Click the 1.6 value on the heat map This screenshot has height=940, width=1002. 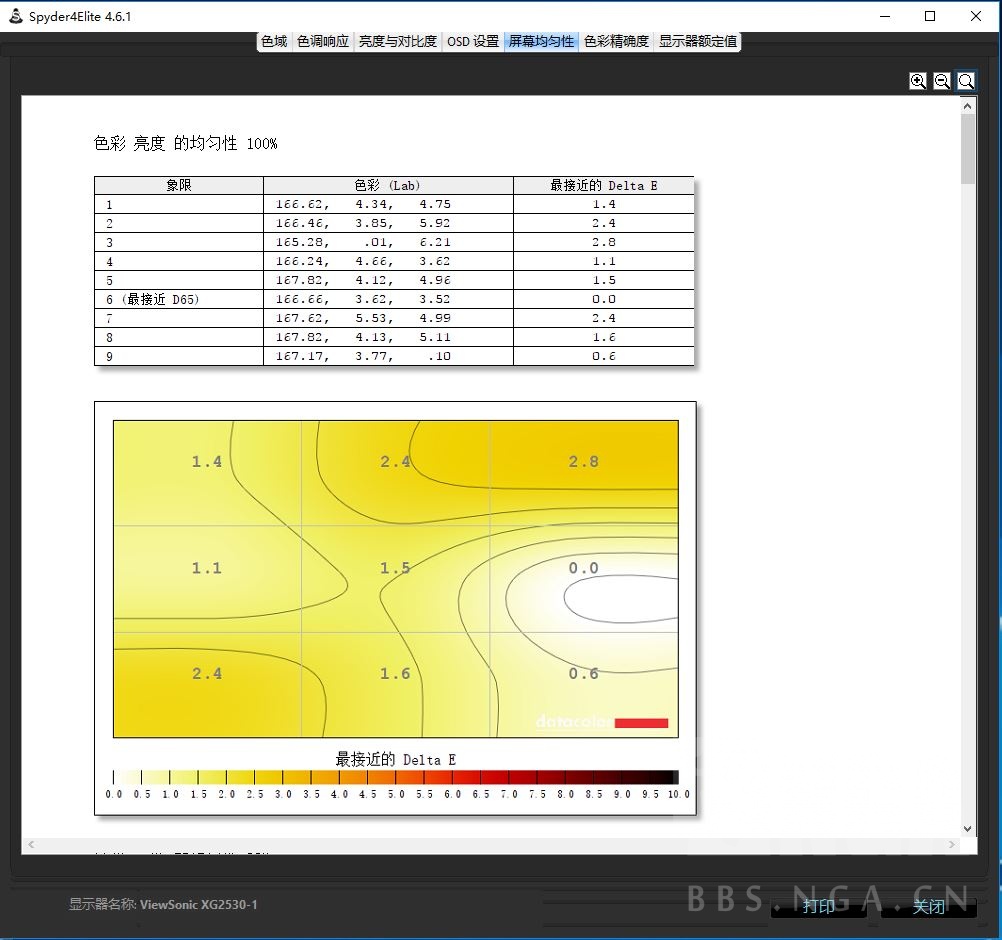tap(395, 674)
